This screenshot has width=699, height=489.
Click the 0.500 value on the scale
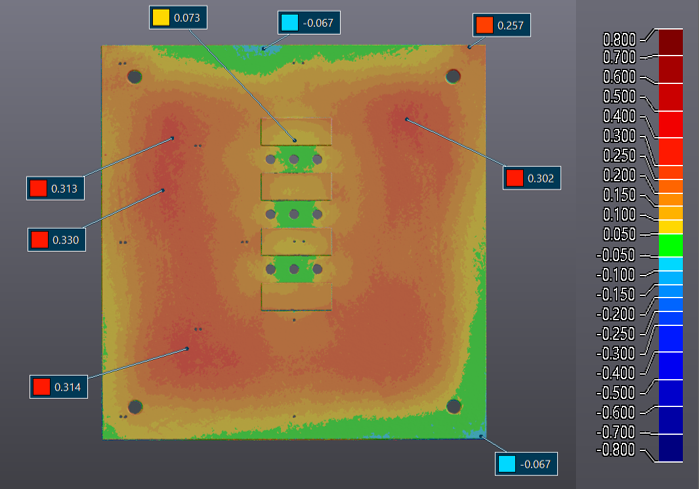619,96
